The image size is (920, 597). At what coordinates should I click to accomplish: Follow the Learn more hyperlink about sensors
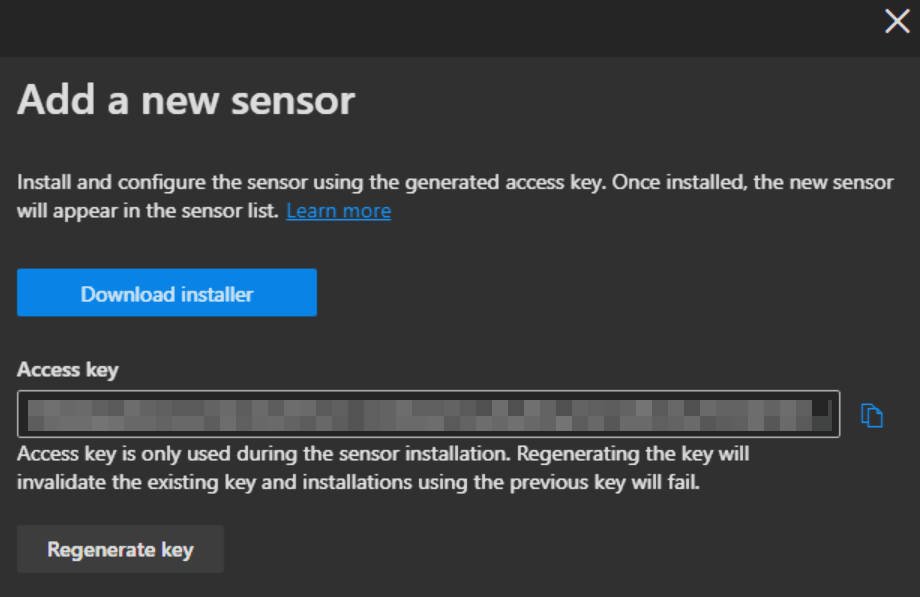tap(338, 211)
